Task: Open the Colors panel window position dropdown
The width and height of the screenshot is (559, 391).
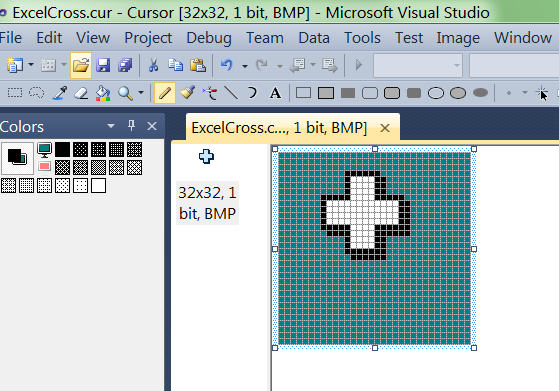Action: [111, 126]
